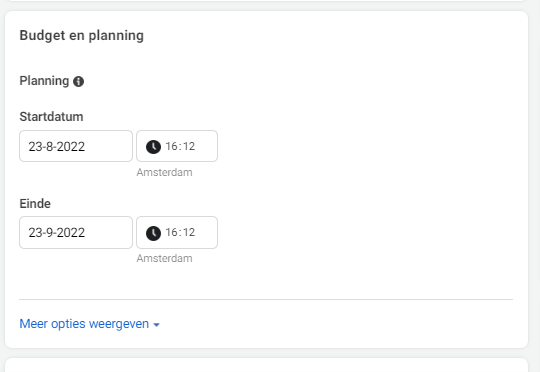
Task: Open the Startdatum date field 23-8-2022
Action: point(76,146)
